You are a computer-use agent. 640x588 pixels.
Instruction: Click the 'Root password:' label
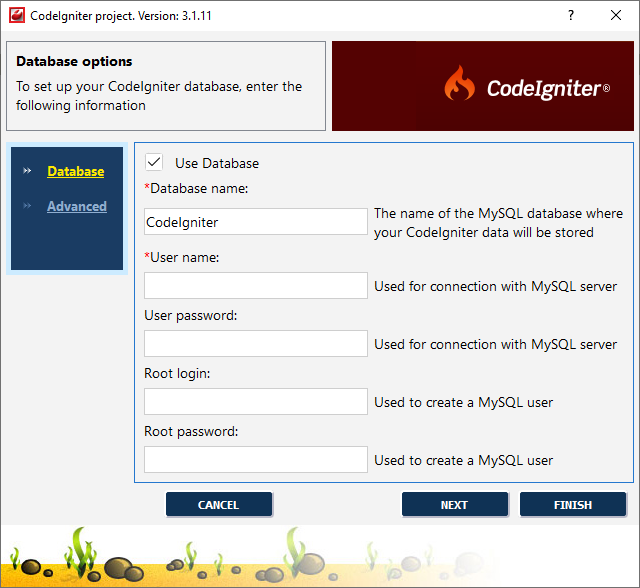point(191,432)
